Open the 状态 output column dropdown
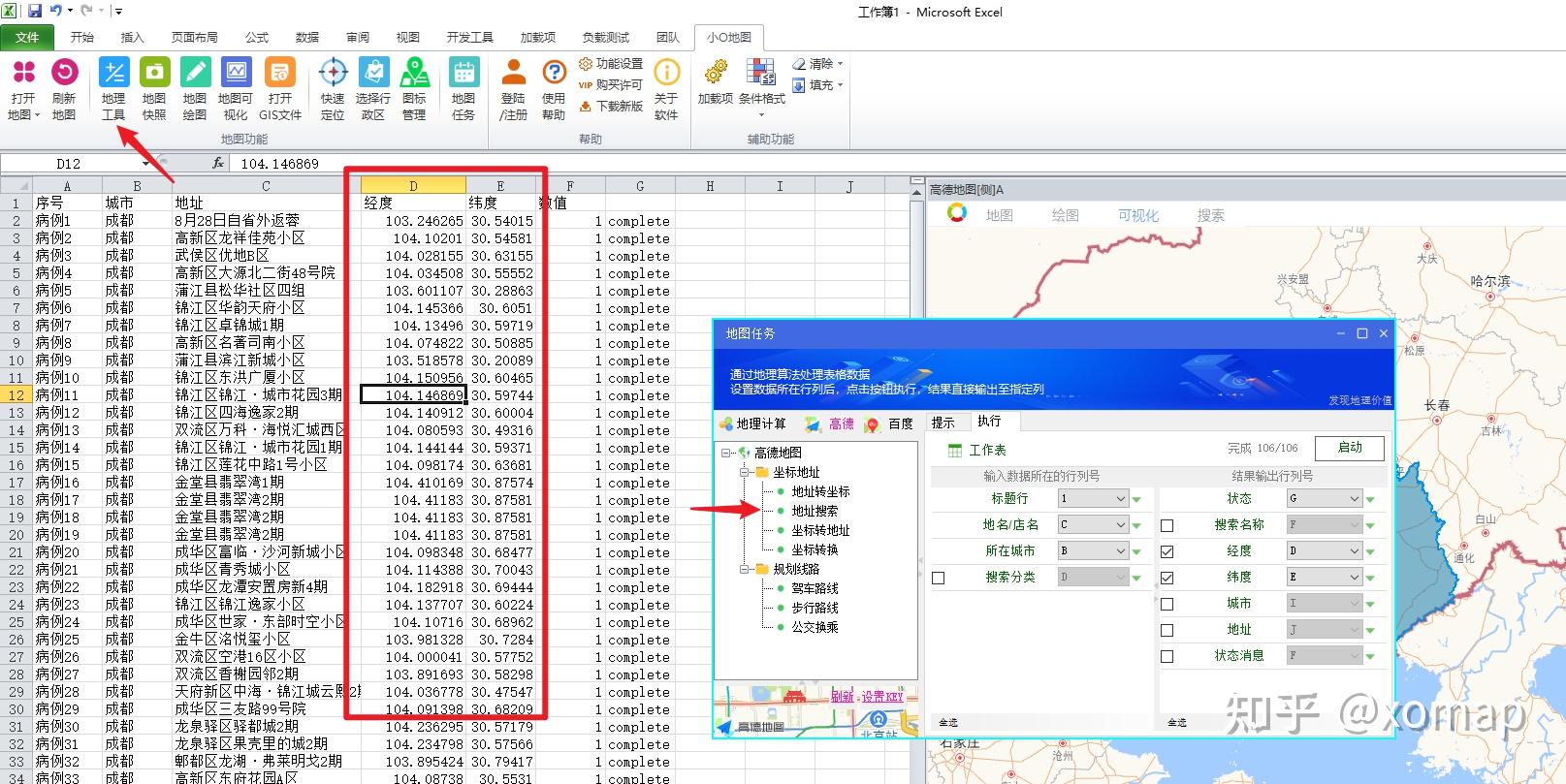Screen dimensions: 1566x784 point(1325,499)
